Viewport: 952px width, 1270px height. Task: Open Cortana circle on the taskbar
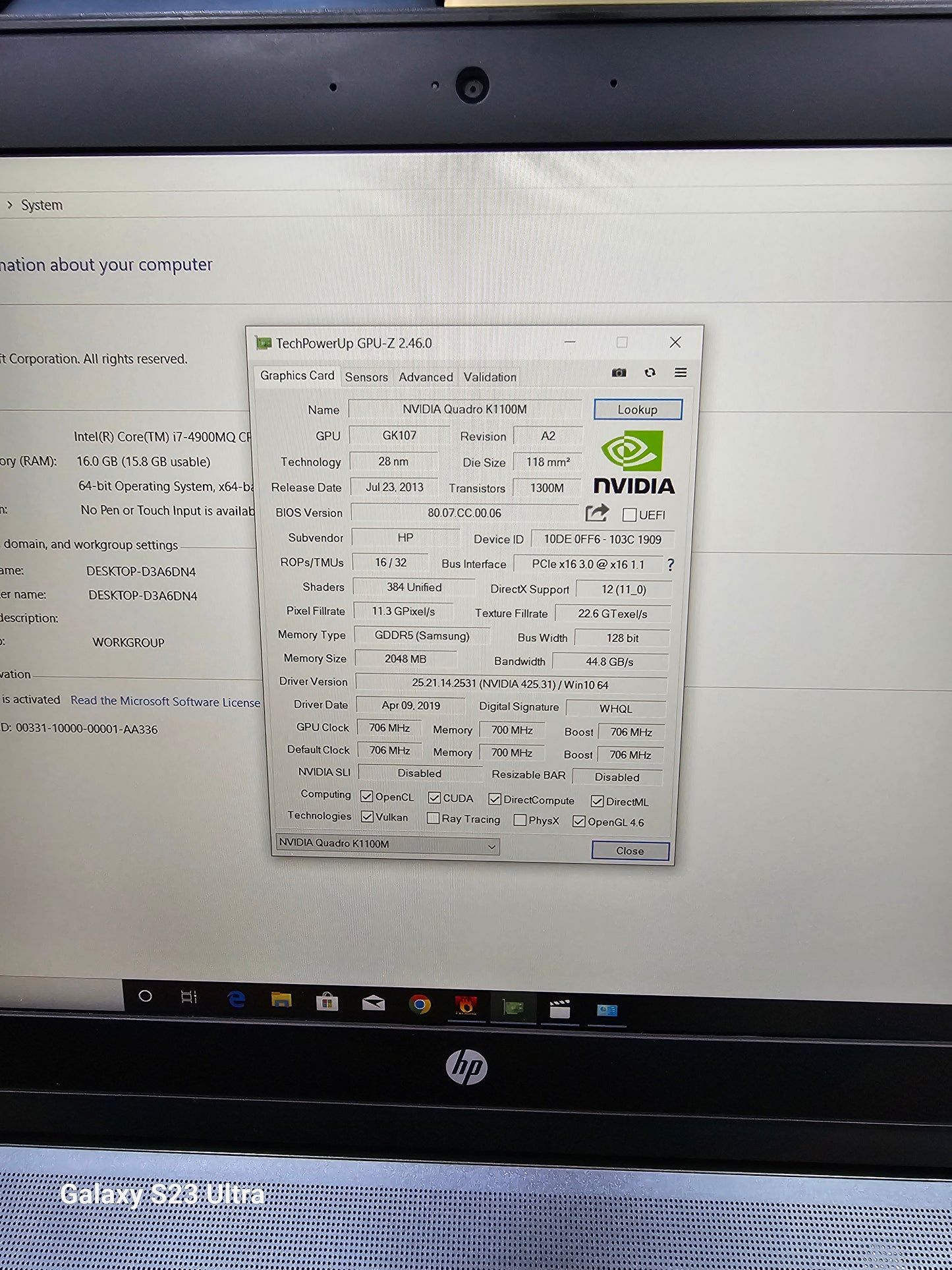pos(146,996)
